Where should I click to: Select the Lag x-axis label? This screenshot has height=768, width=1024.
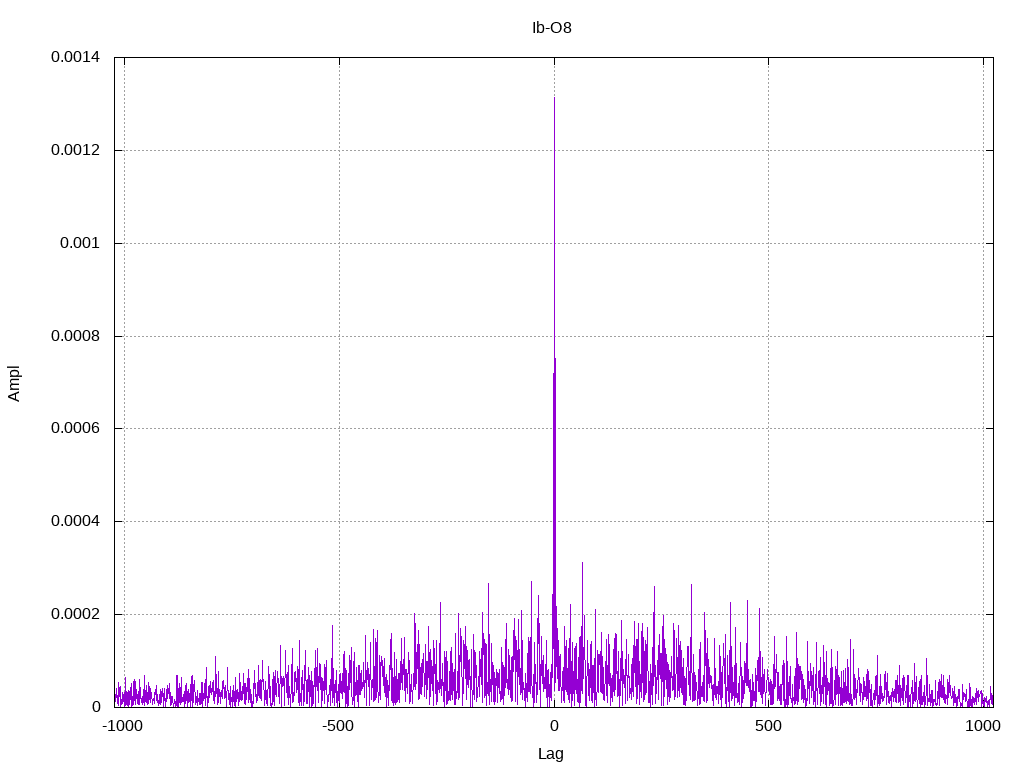pos(551,754)
